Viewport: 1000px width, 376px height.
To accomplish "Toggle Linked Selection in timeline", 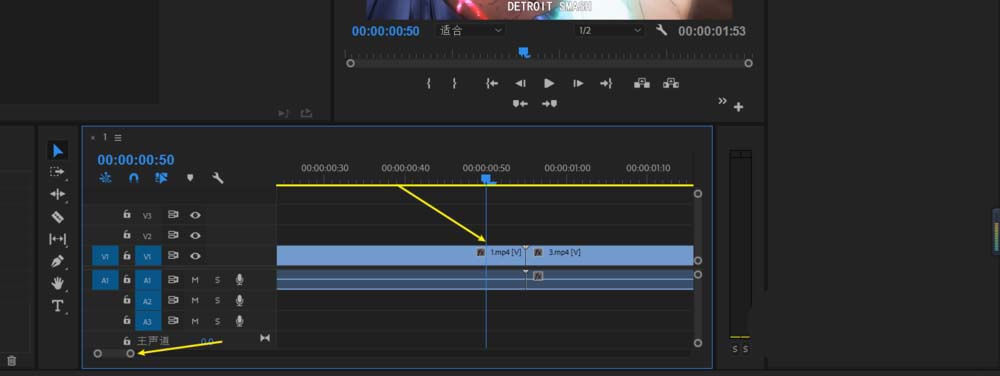I will click(x=161, y=178).
